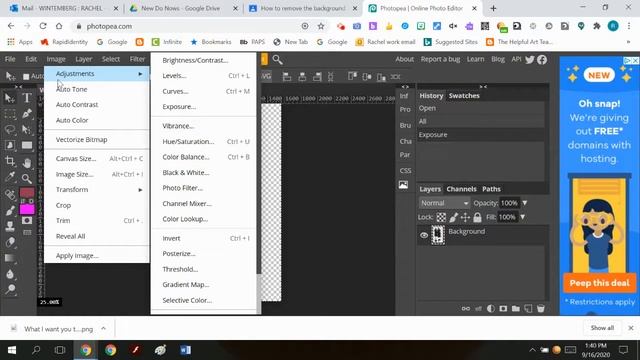
Task: Click the Opacity 100% value field
Action: [509, 203]
